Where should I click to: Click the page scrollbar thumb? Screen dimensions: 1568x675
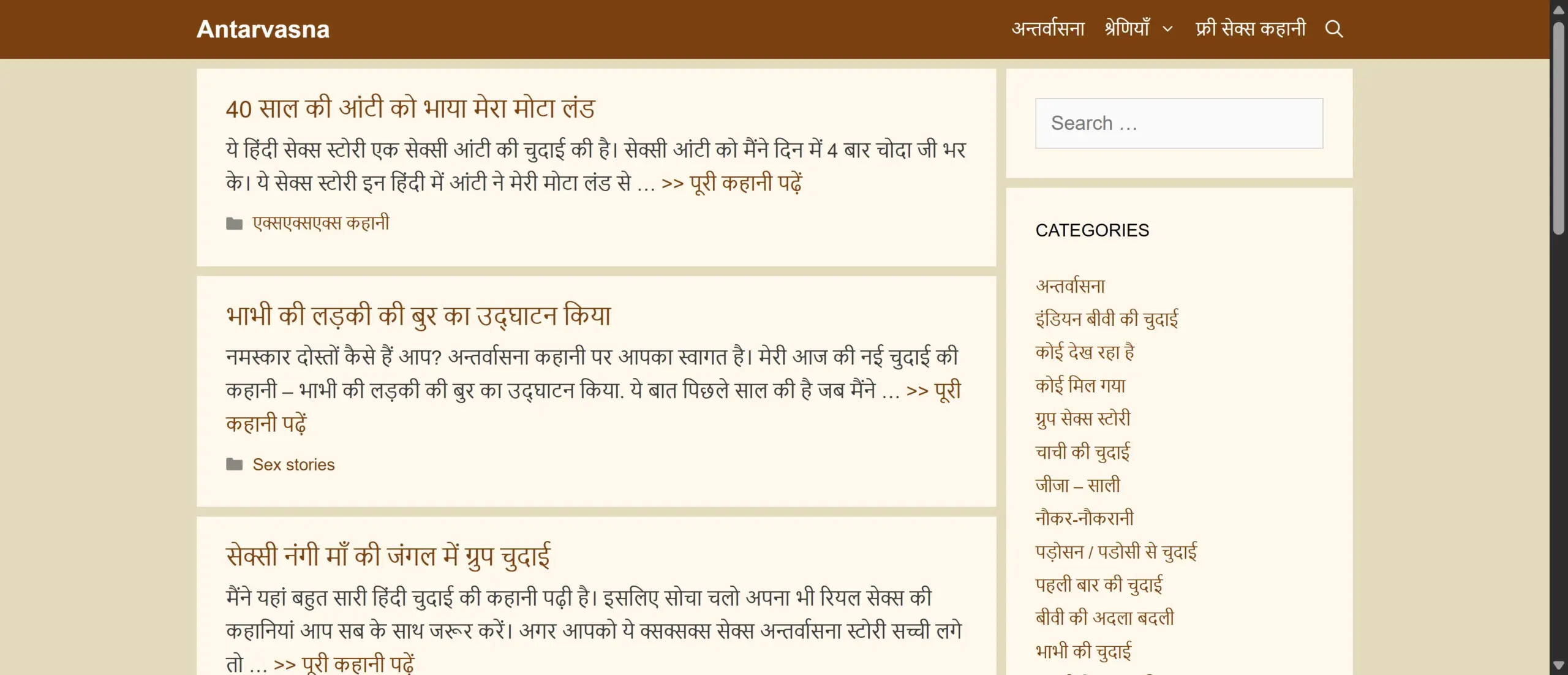1559,129
